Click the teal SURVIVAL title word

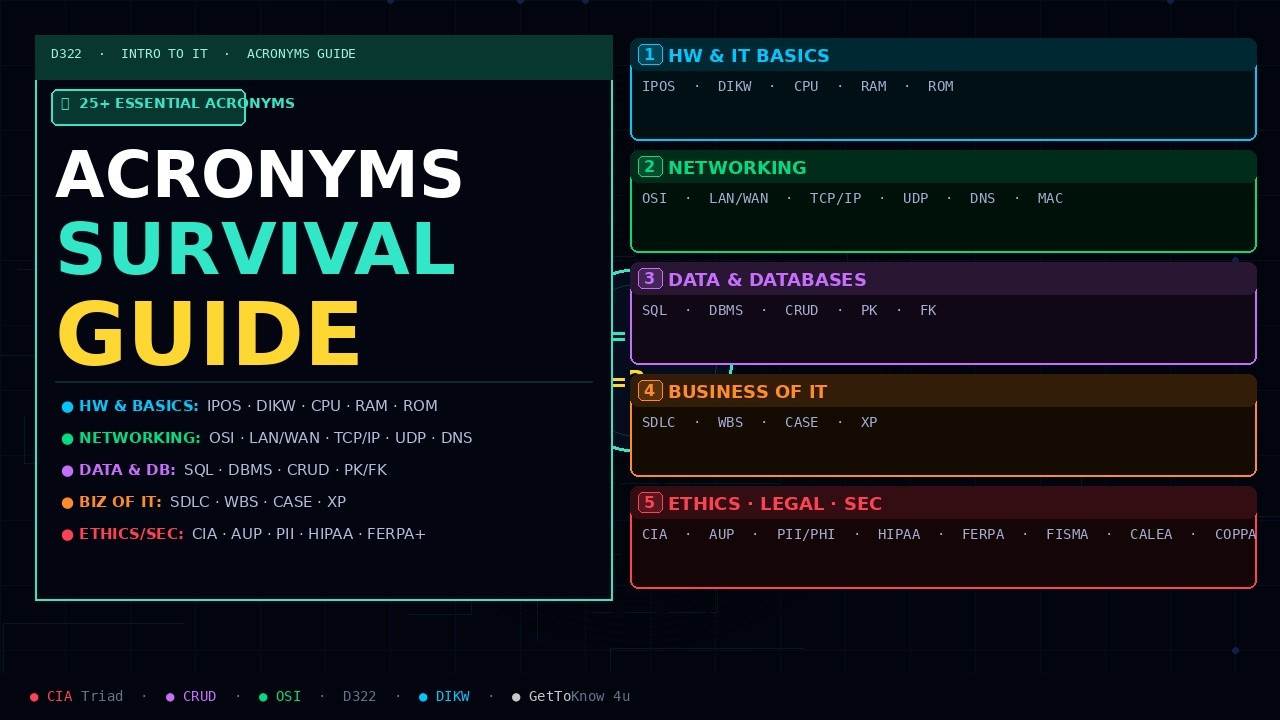(256, 249)
